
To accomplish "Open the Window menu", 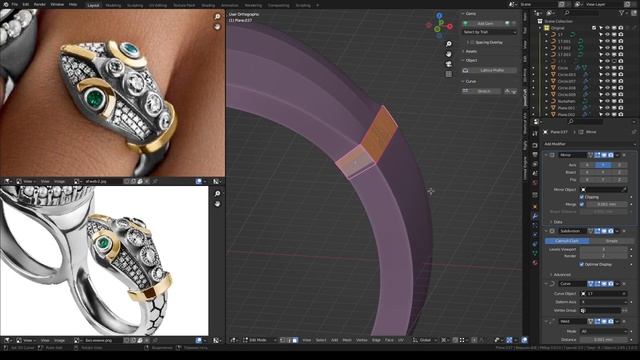I will point(57,4).
